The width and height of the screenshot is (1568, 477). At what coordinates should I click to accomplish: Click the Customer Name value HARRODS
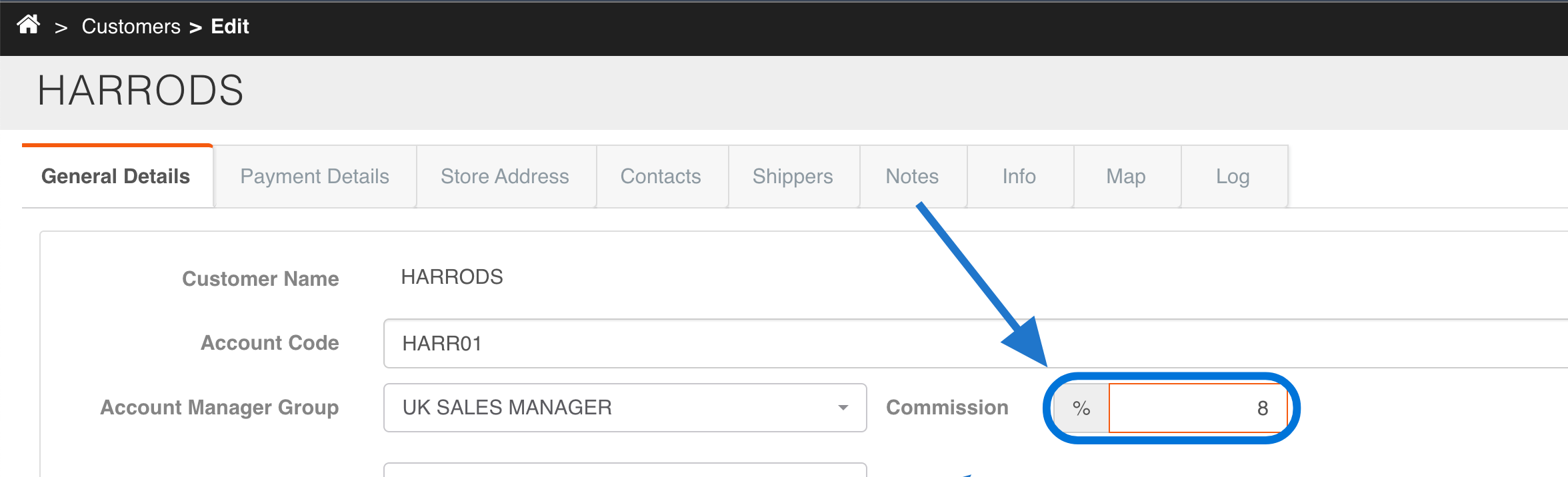point(452,277)
